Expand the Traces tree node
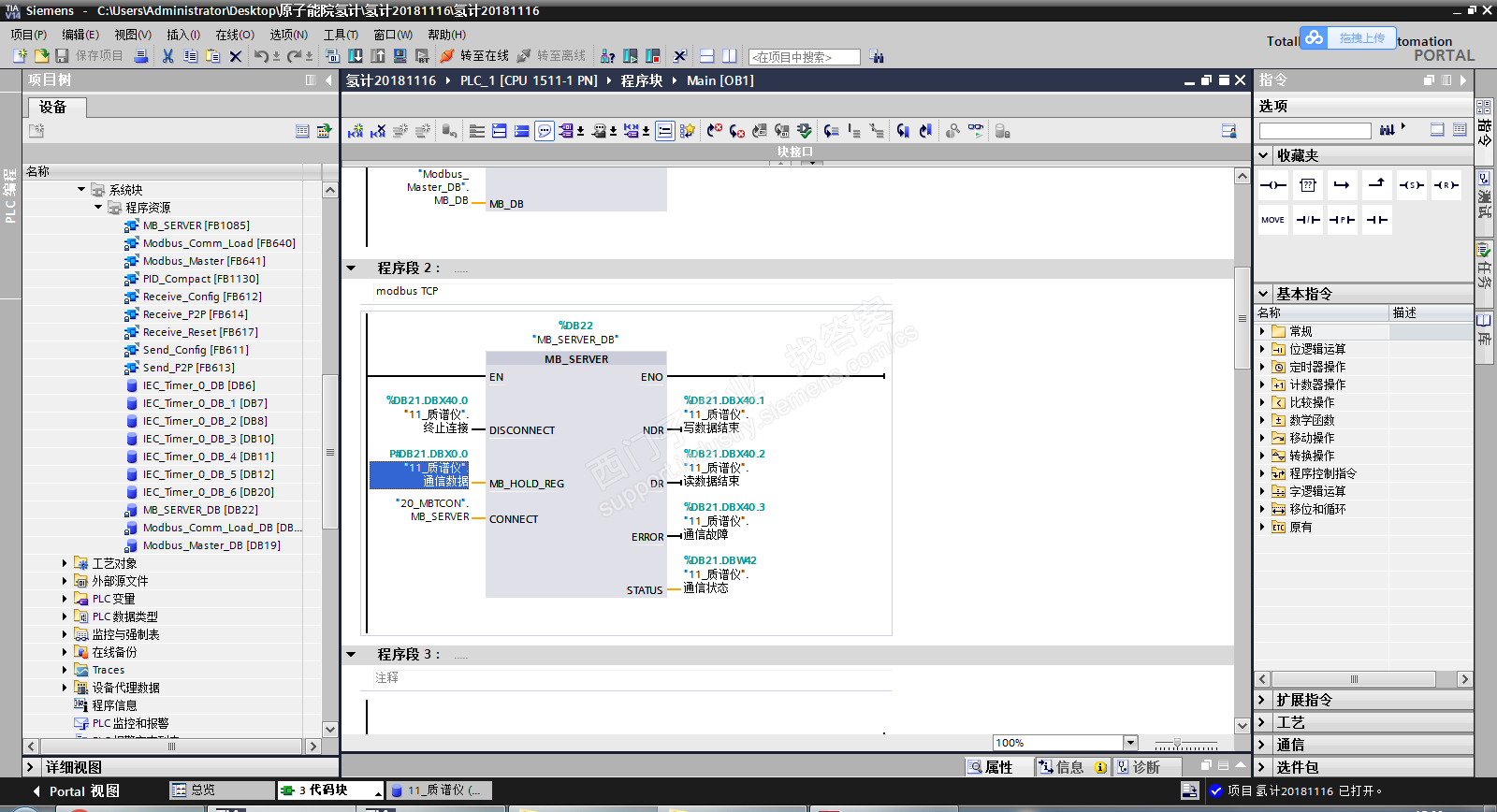 pyautogui.click(x=65, y=670)
